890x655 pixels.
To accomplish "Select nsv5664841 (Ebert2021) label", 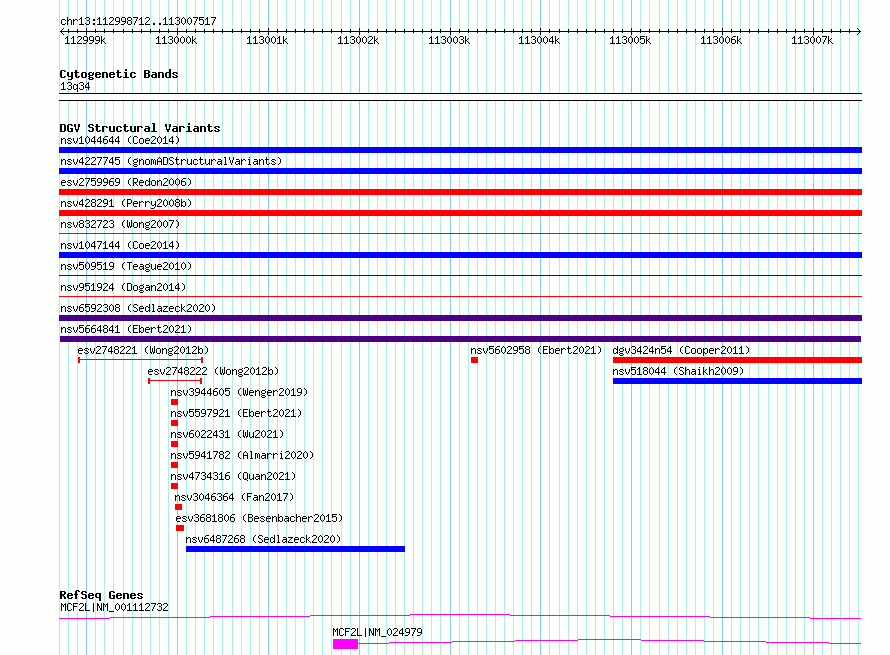I will click(x=126, y=329).
